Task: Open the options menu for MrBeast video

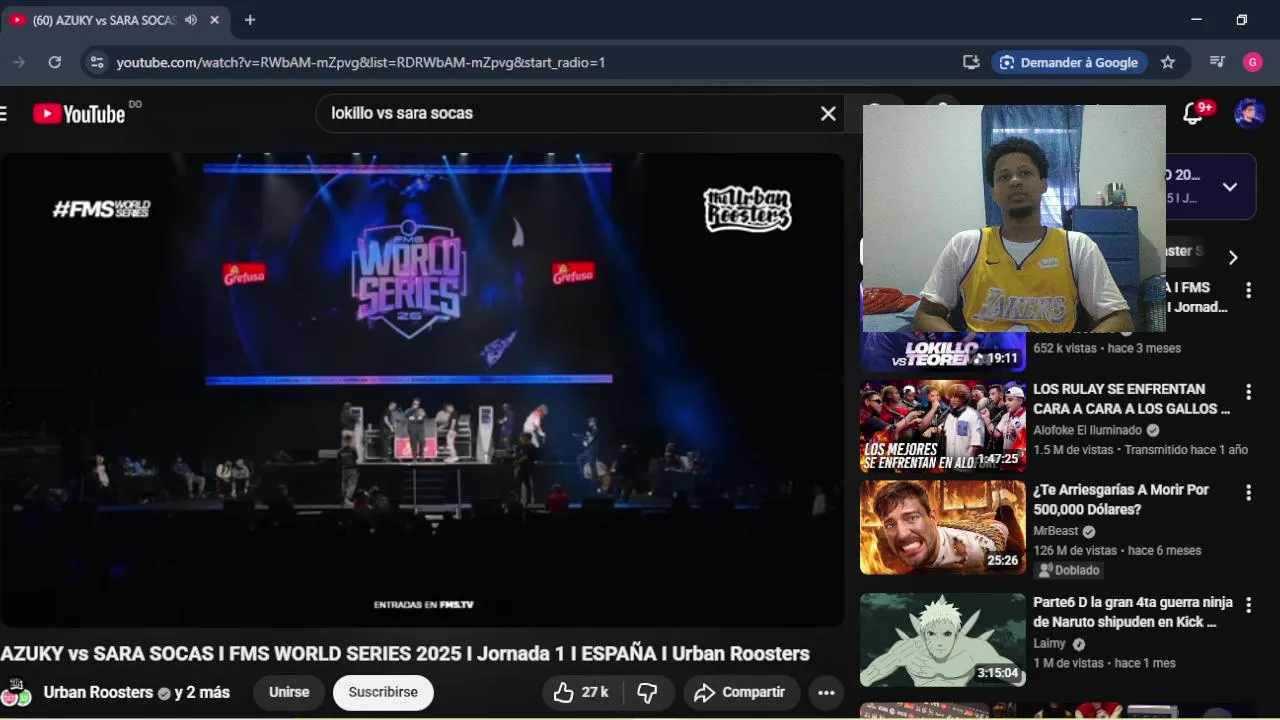Action: 1248,493
